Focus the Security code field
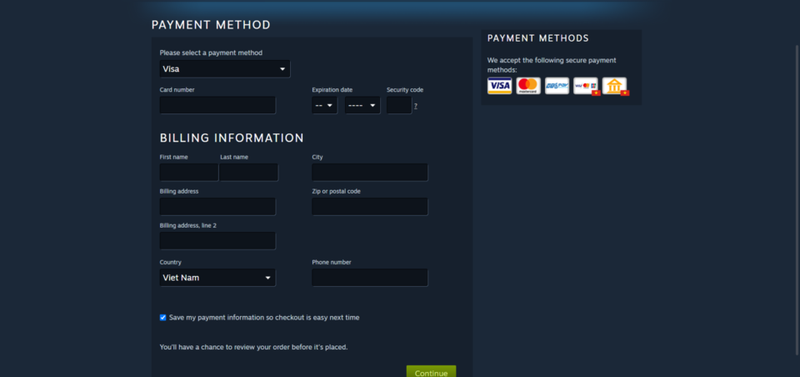 pos(399,105)
